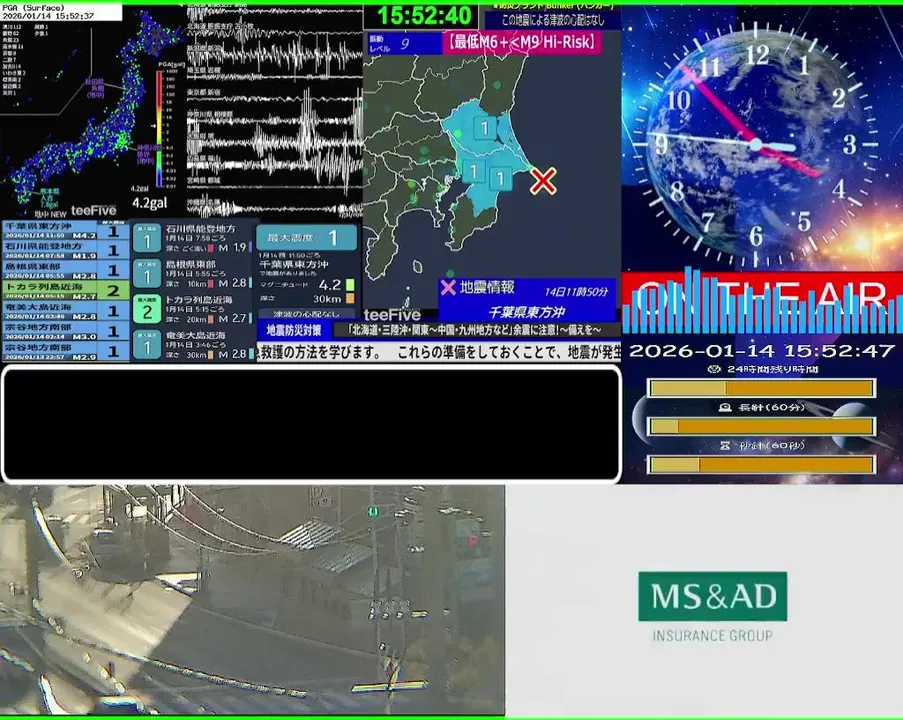Click the この地震による津波の心配はなし notice
The image size is (903, 720).
coord(553,20)
